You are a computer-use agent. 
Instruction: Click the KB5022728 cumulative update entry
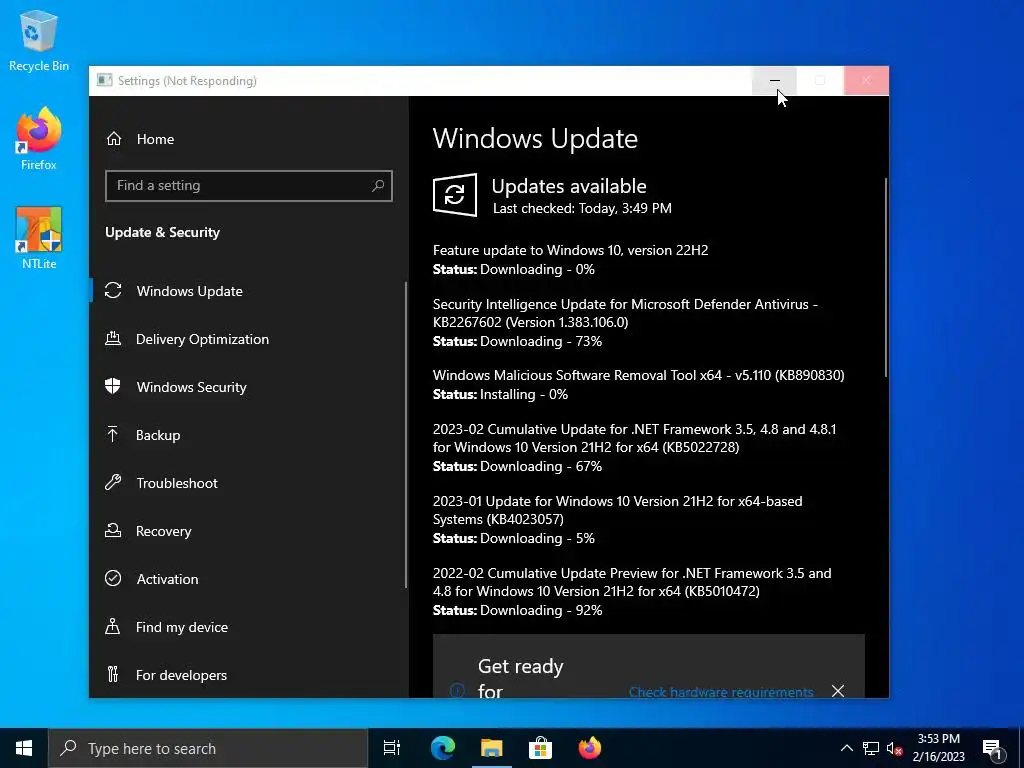pos(634,438)
